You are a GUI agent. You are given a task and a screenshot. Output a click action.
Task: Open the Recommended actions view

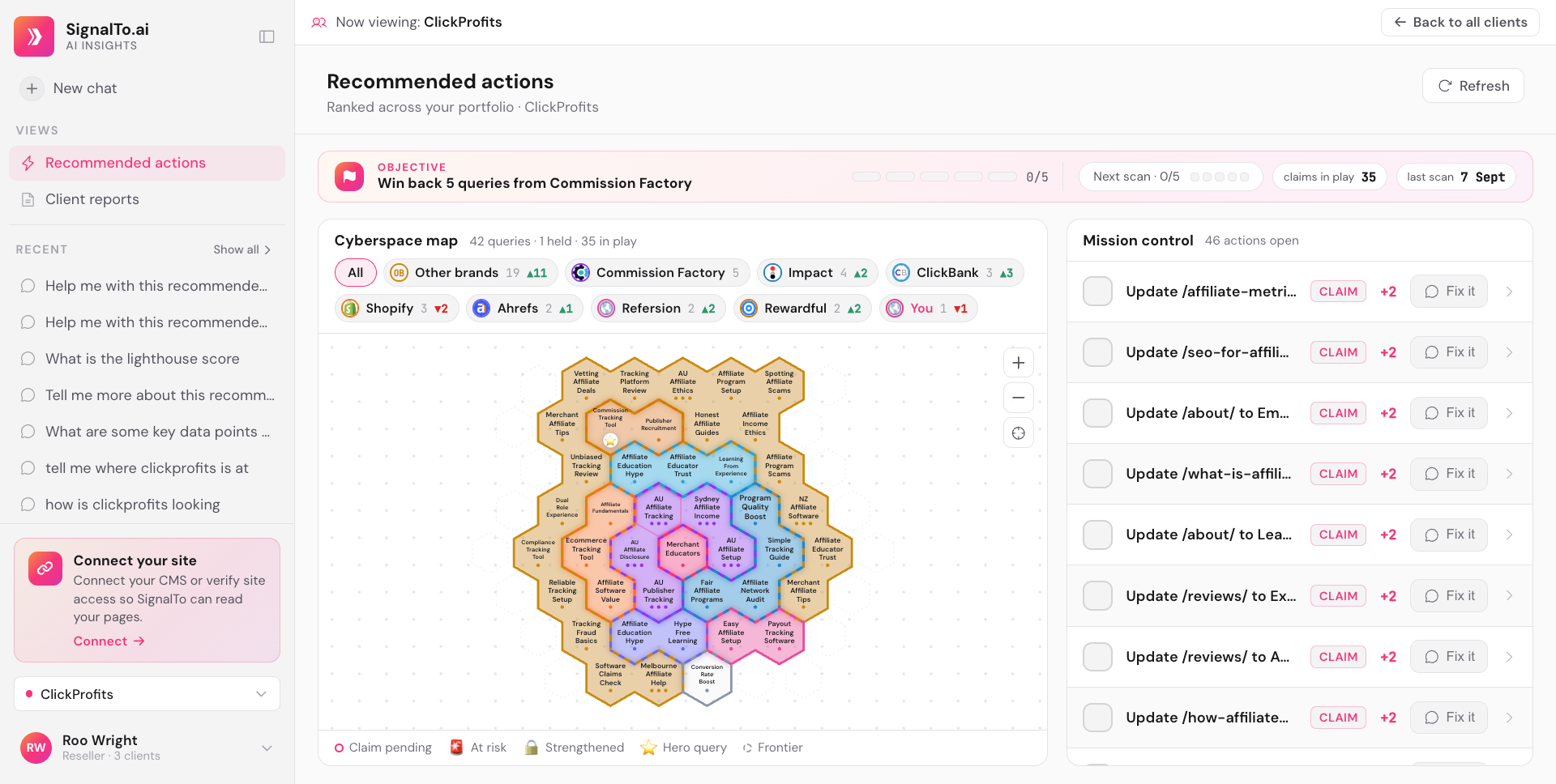(147, 164)
